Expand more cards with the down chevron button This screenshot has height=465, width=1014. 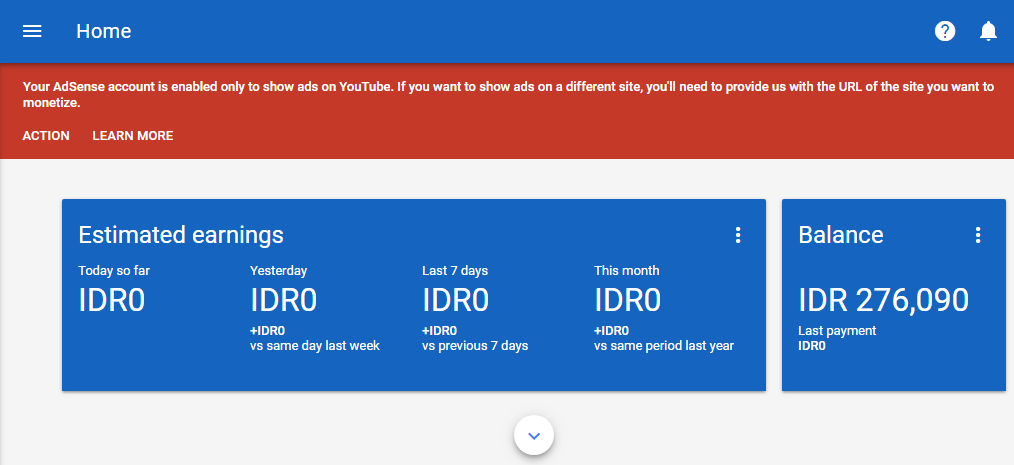tap(534, 435)
